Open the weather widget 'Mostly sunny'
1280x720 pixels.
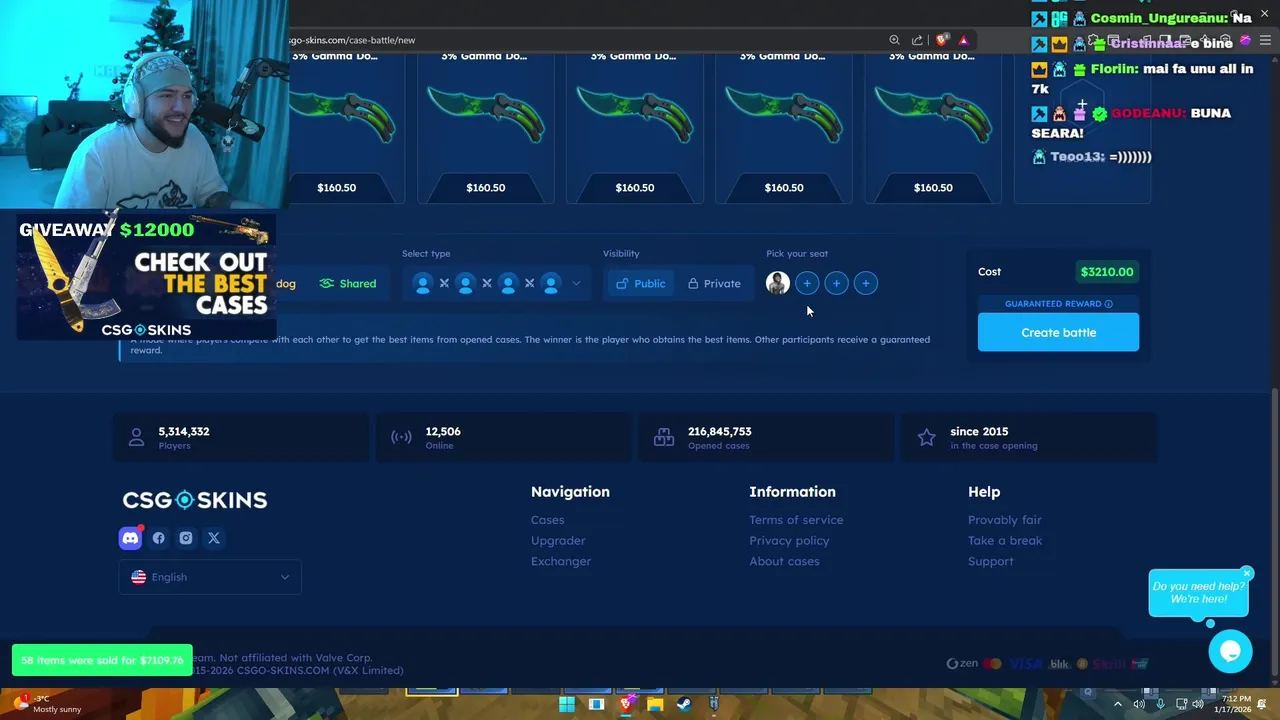(45, 704)
